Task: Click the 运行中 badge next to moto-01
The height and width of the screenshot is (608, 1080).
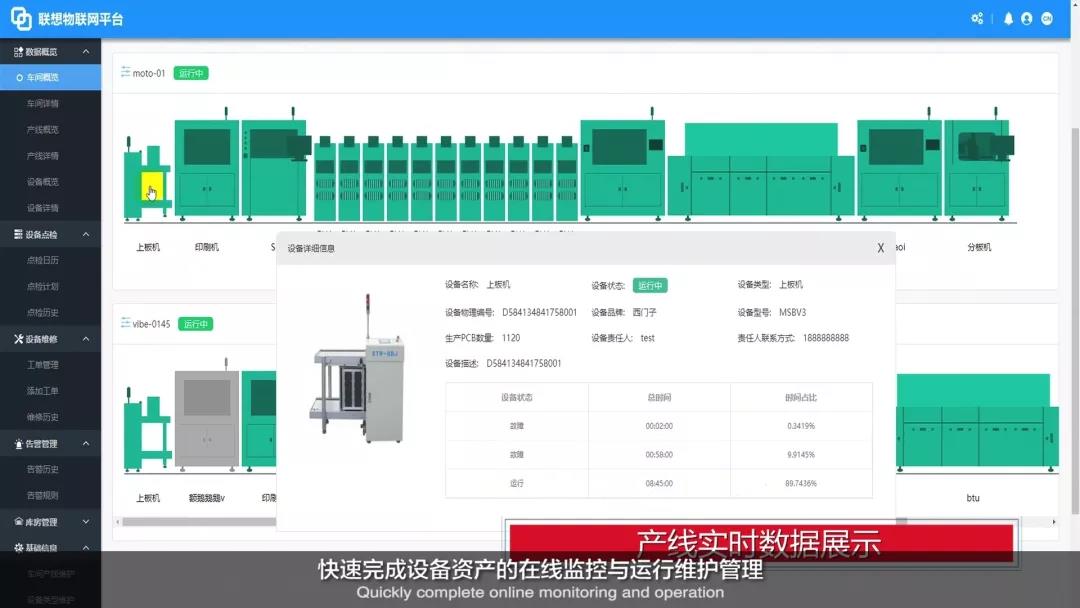Action: tap(191, 73)
